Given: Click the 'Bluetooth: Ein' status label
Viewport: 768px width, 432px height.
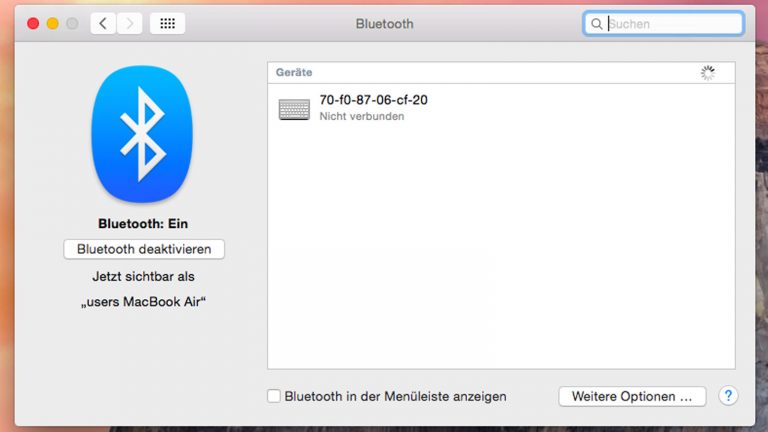Looking at the screenshot, I should [143, 224].
